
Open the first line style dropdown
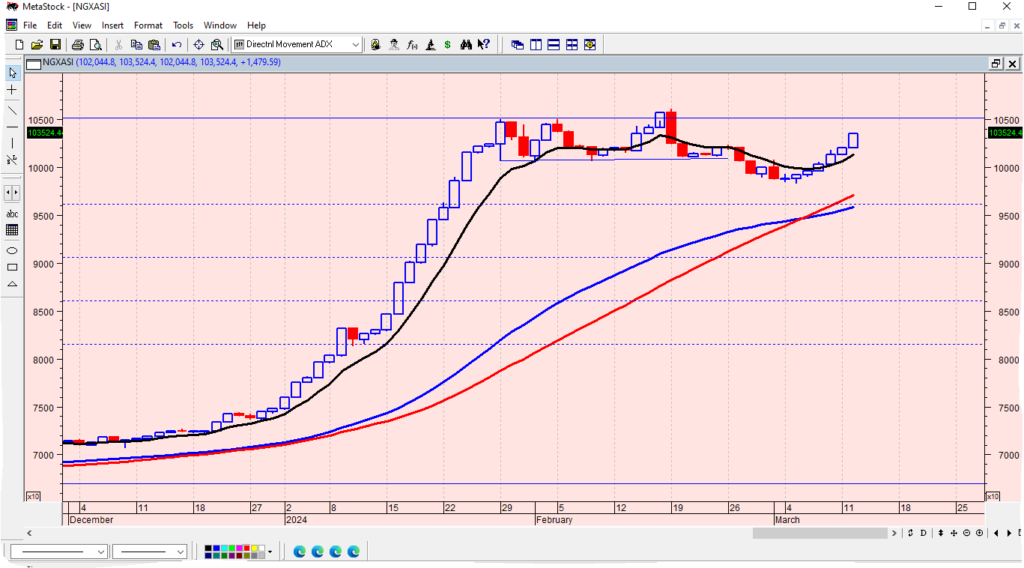pyautogui.click(x=101, y=551)
